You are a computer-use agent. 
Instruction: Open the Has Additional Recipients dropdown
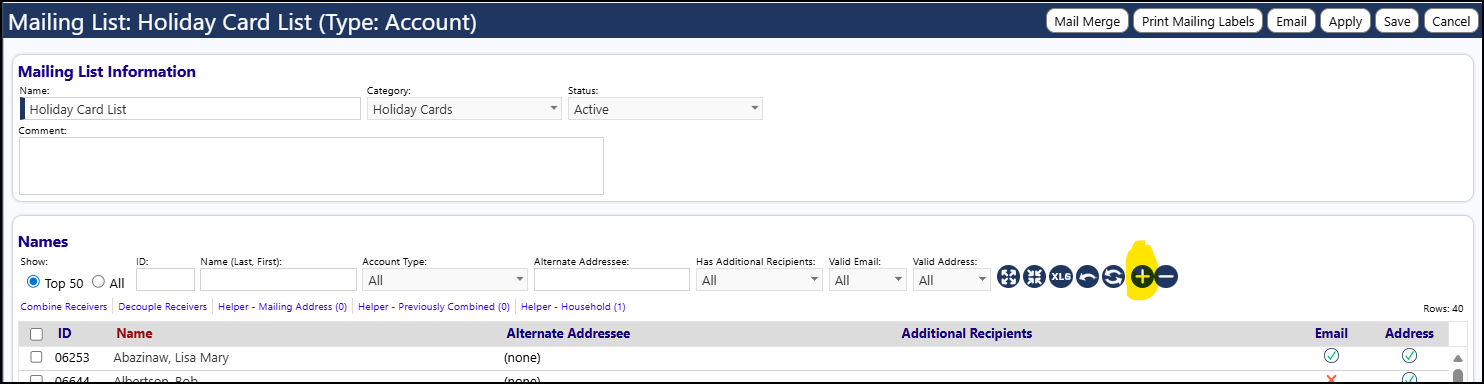click(758, 280)
